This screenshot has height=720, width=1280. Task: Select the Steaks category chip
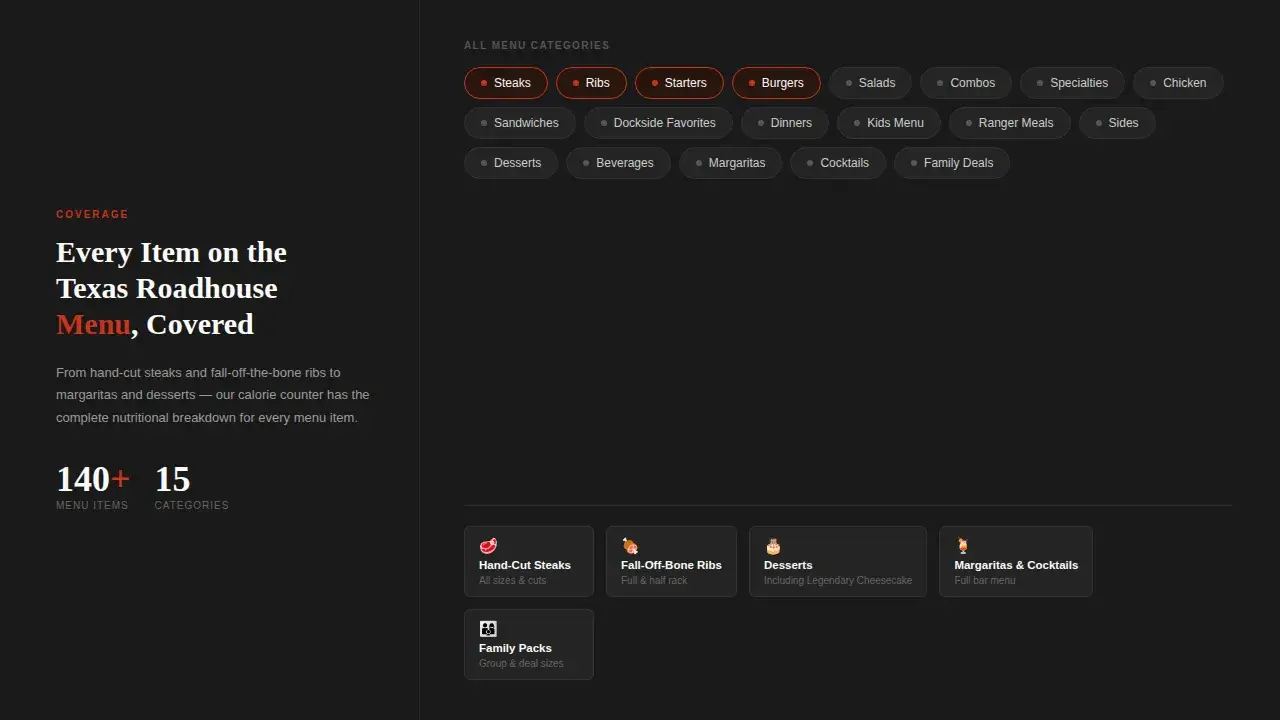pos(506,83)
